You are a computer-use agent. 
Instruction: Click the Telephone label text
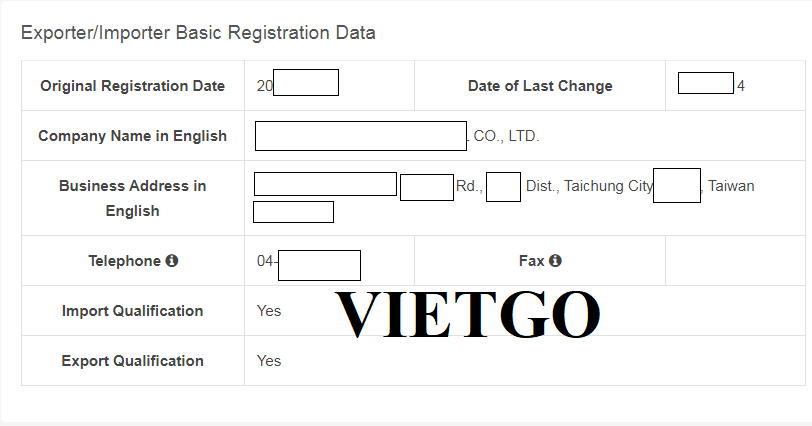pyautogui.click(x=124, y=261)
